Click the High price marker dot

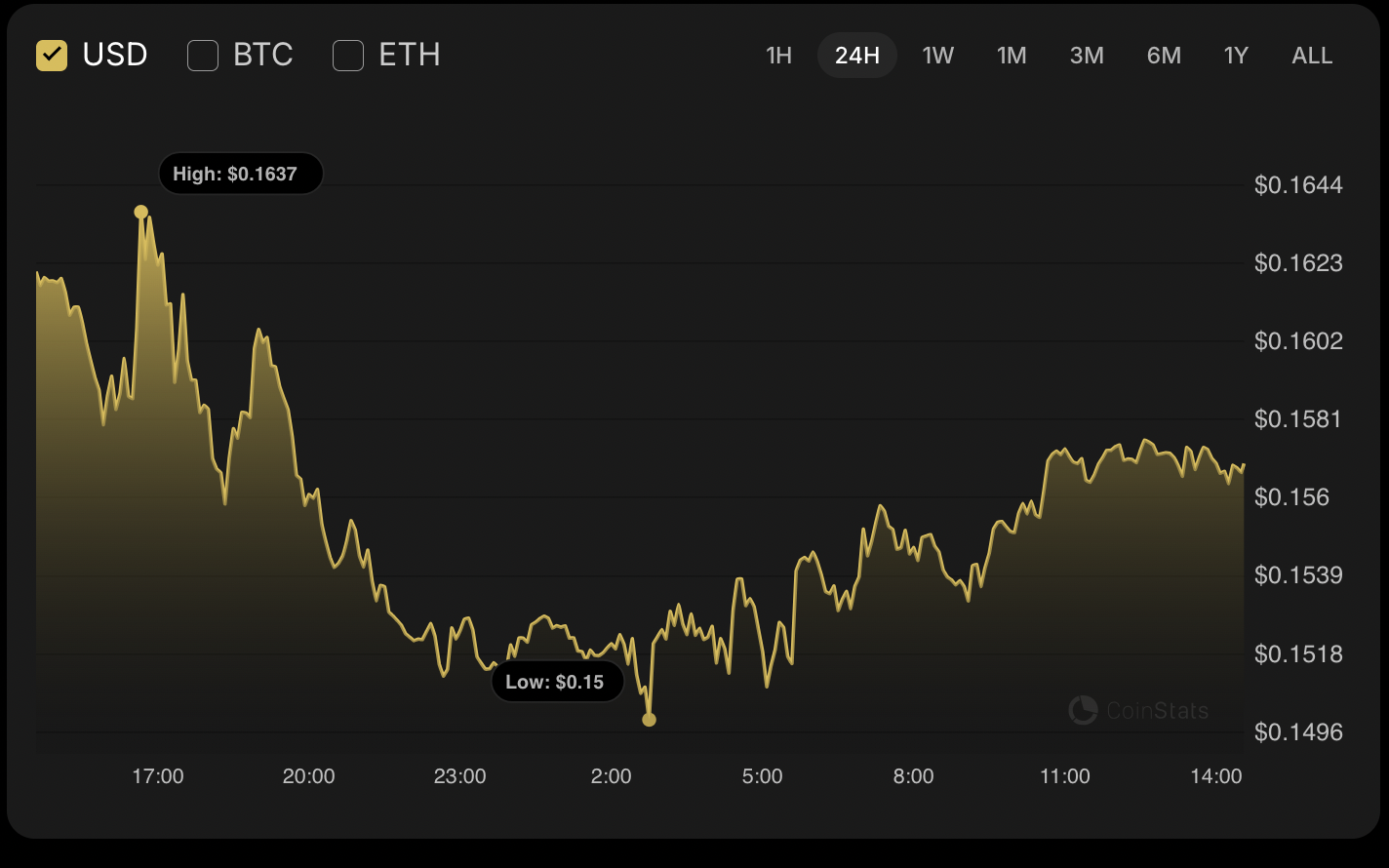(x=141, y=212)
